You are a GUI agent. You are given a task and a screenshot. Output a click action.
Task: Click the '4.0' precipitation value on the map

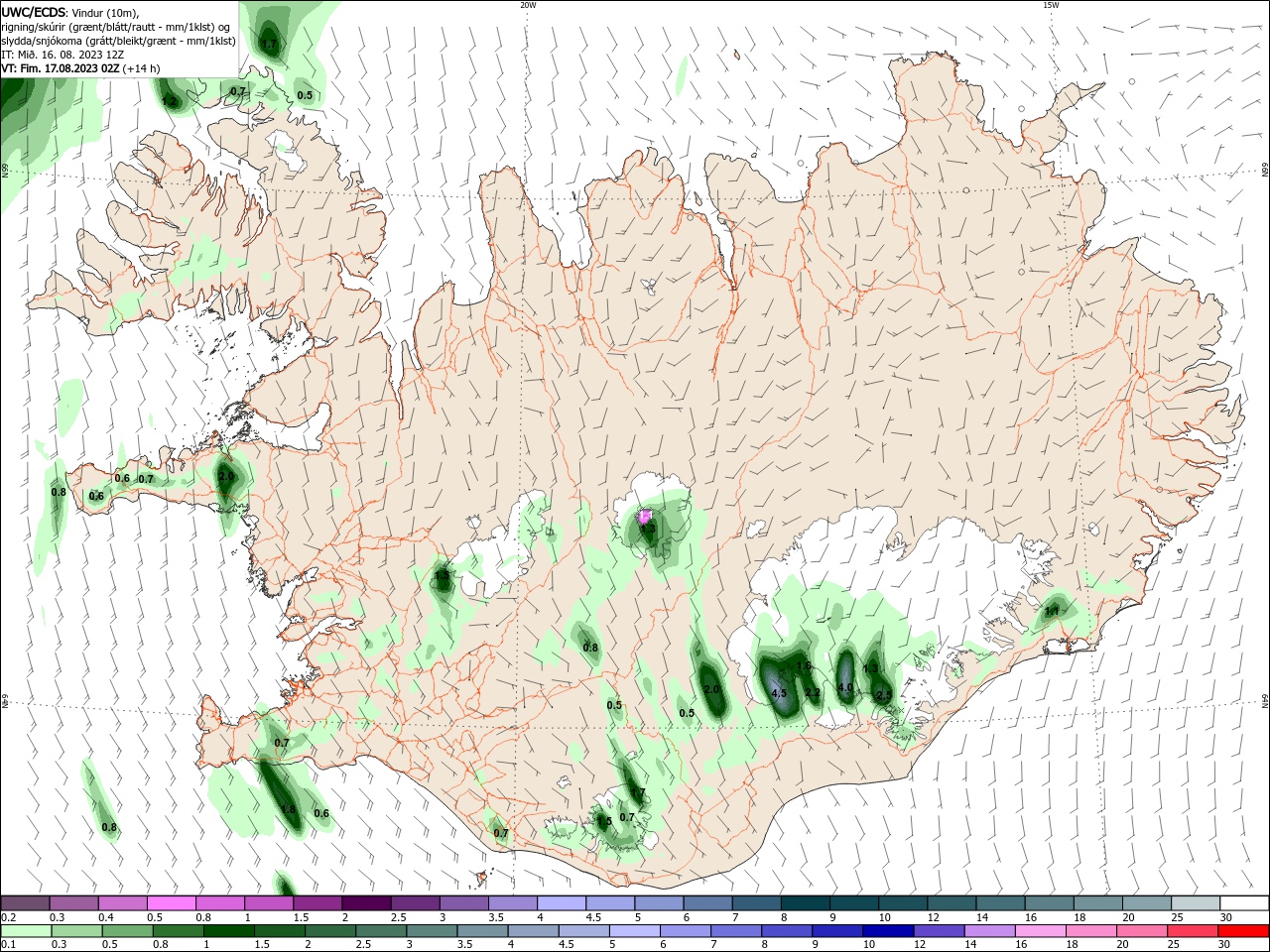[x=845, y=687]
